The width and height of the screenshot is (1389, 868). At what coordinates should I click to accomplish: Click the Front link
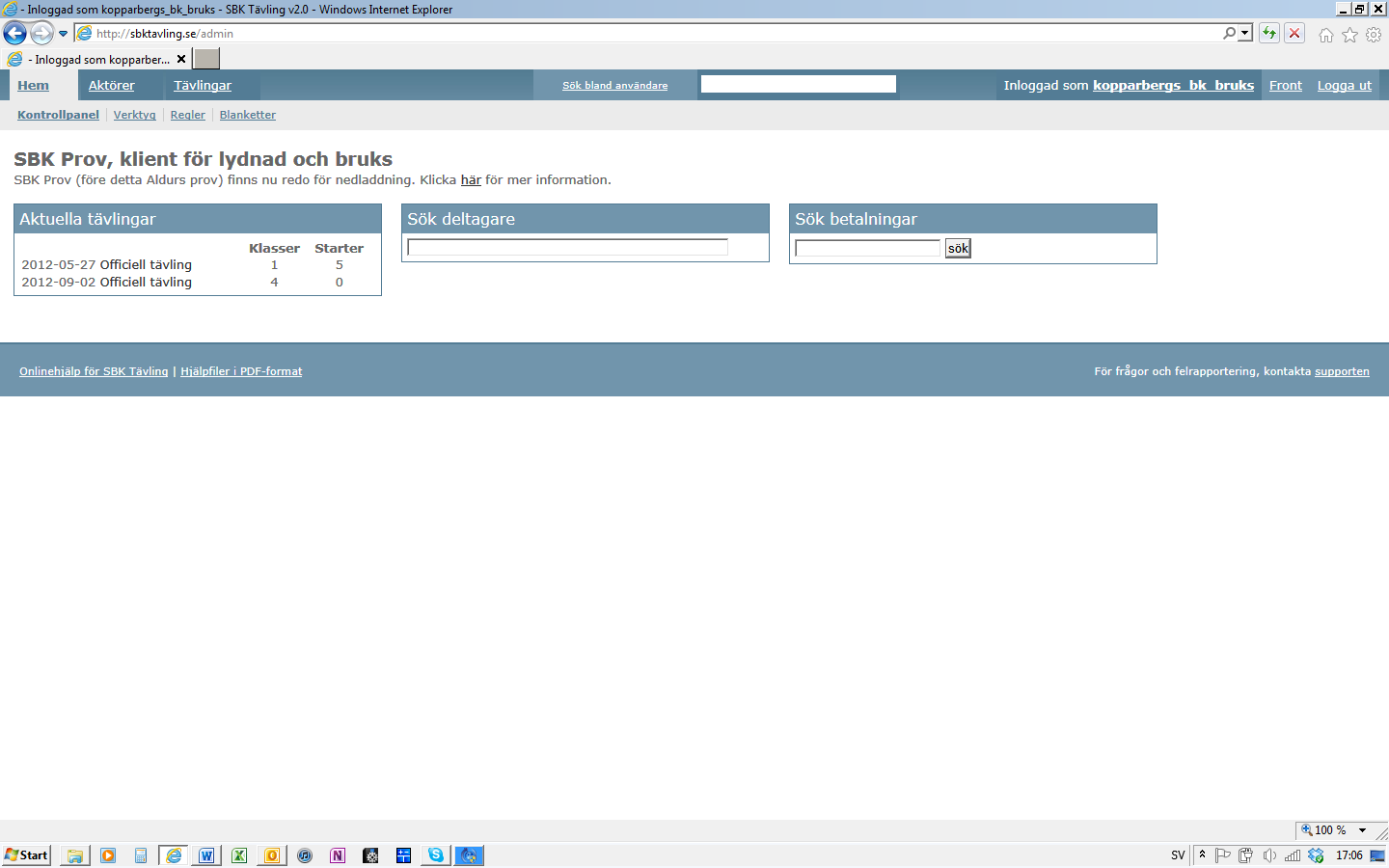[x=1286, y=85]
